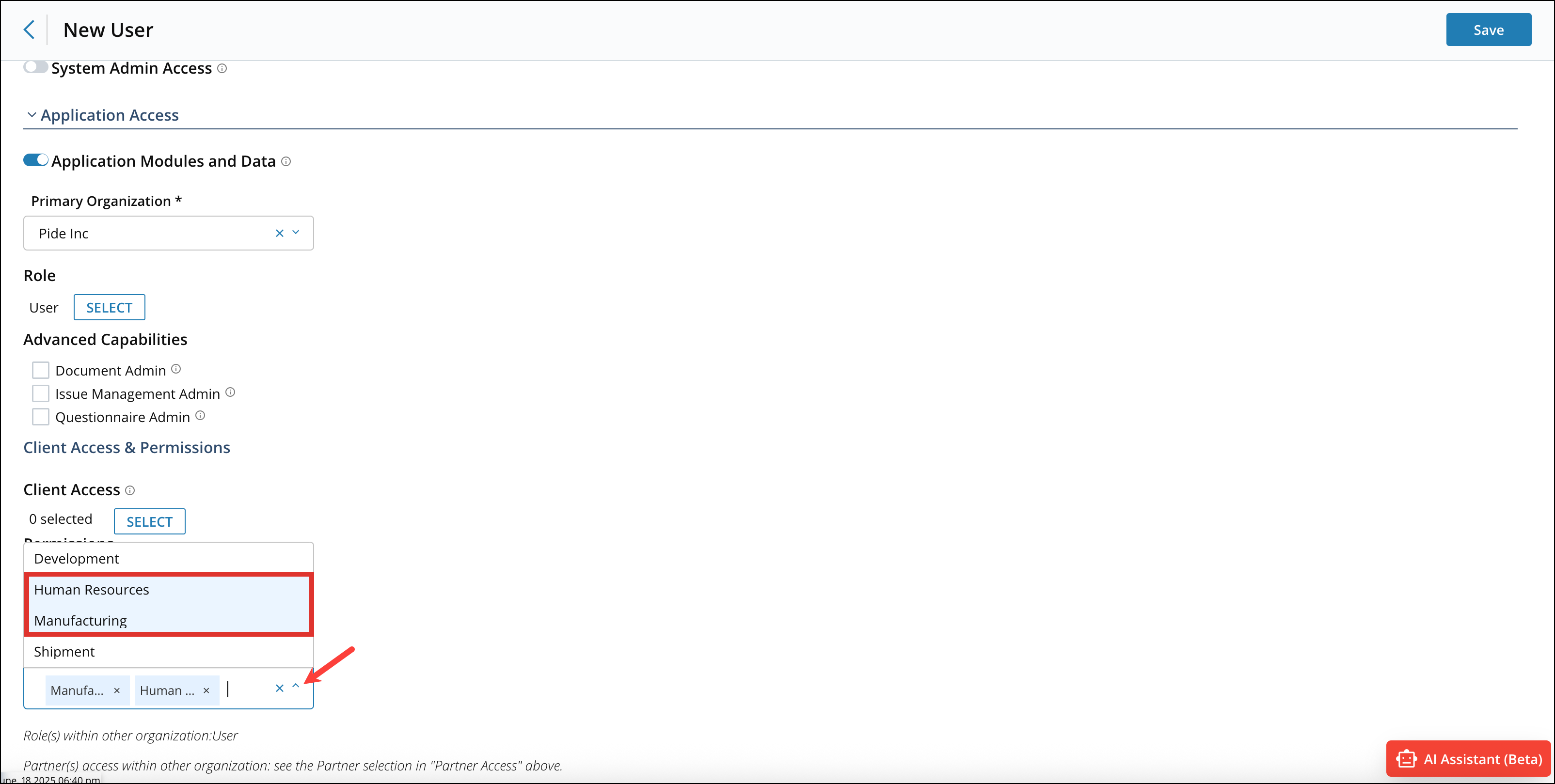This screenshot has height=784, width=1555.
Task: Choose Manufacturing from the dropdown list
Action: [168, 620]
